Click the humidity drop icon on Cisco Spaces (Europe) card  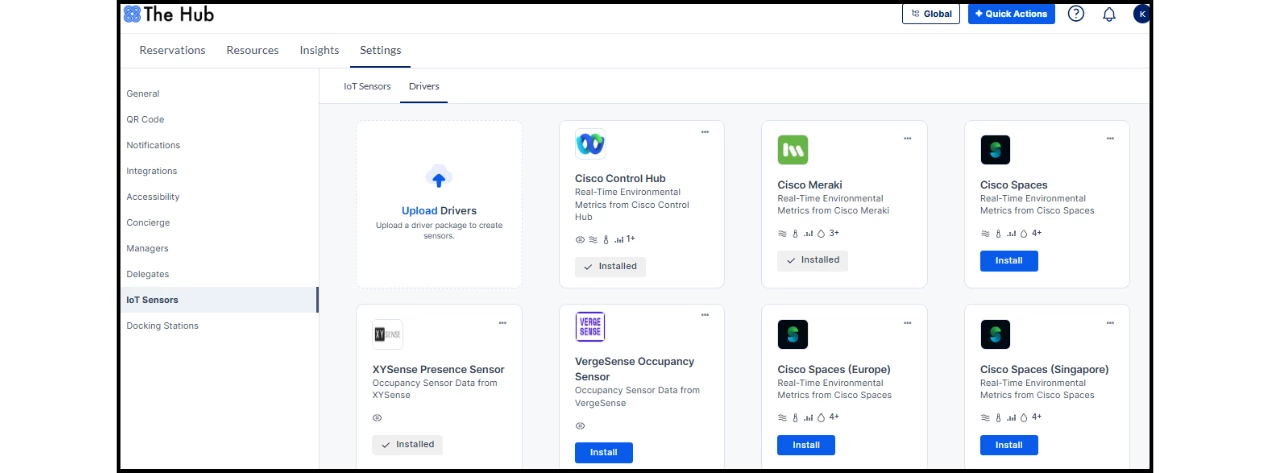821,417
